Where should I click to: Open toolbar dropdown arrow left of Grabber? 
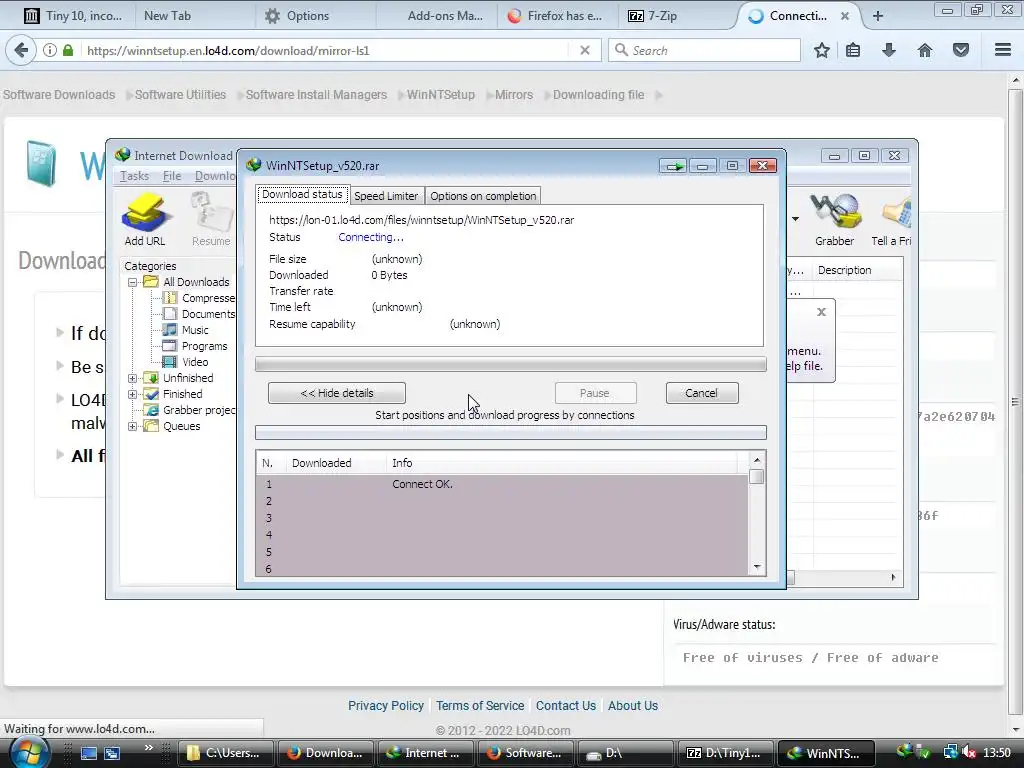tap(795, 219)
